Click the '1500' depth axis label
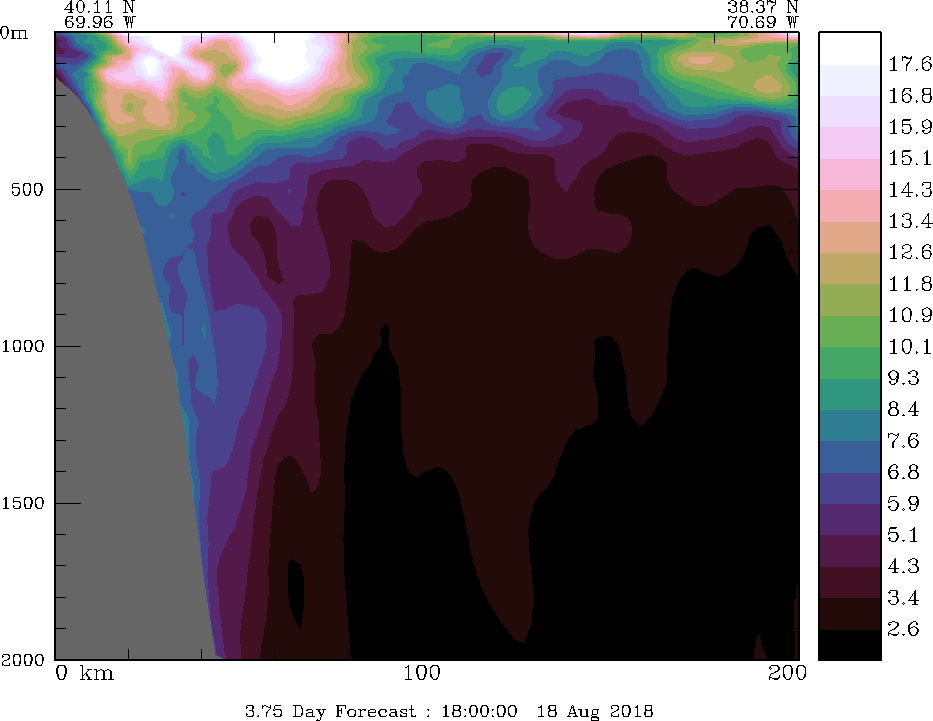The width and height of the screenshot is (933, 721). point(23,503)
